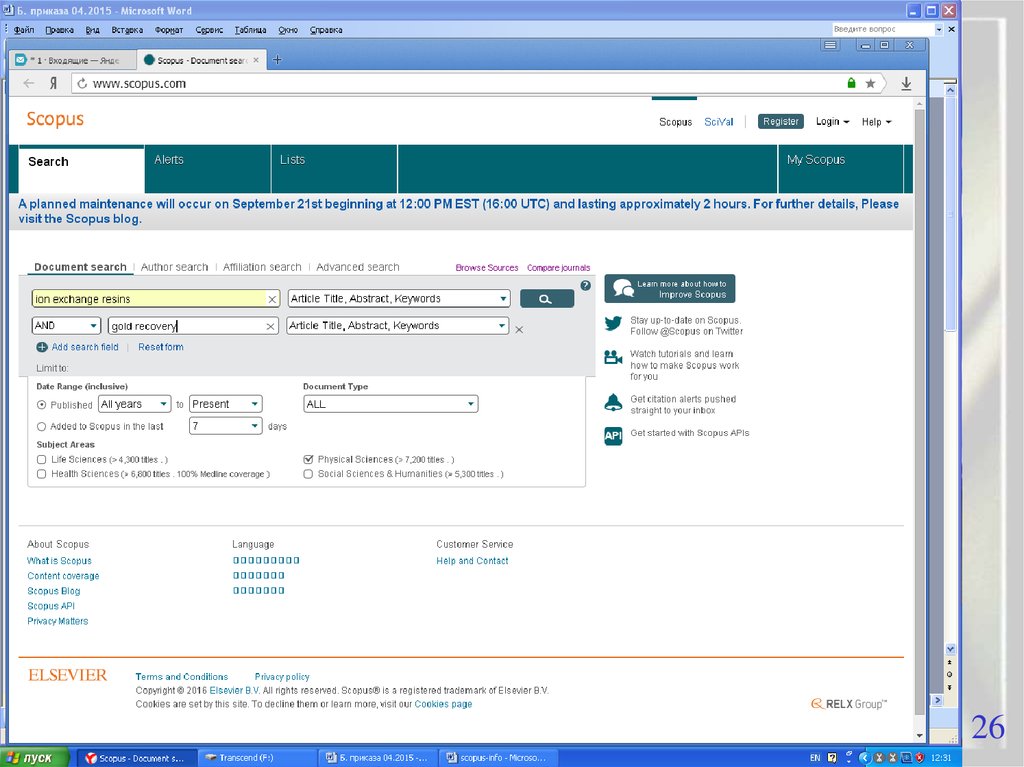Click 'Learn more about how to Improve Scopus'
The width and height of the screenshot is (1024, 767).
click(669, 289)
